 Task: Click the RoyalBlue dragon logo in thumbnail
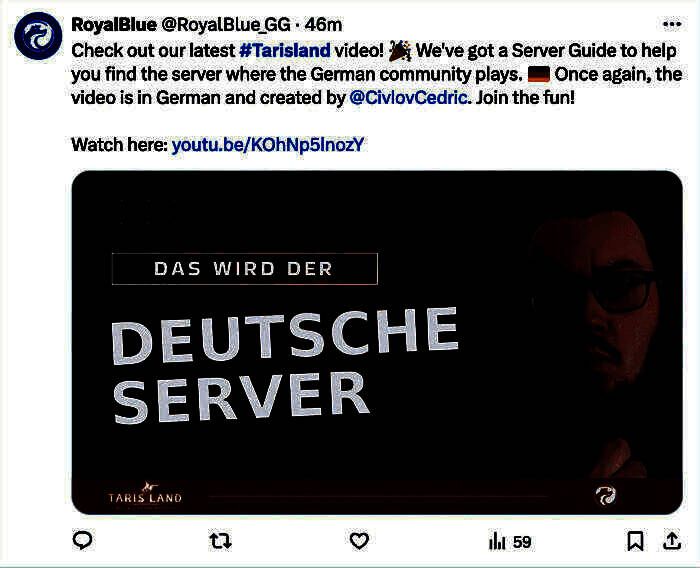pyautogui.click(x=606, y=496)
